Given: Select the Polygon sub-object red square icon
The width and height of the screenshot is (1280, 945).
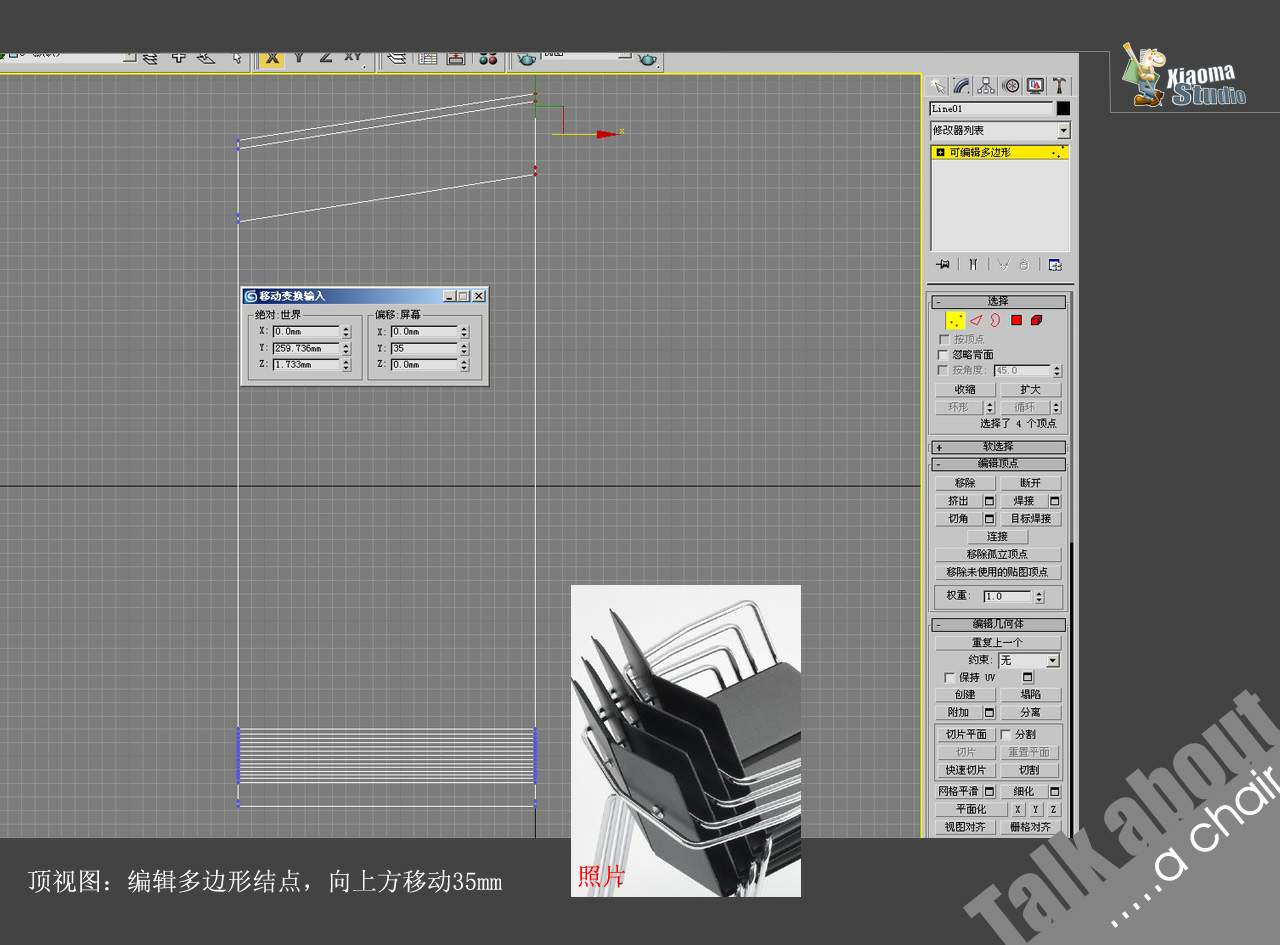Looking at the screenshot, I should click(1016, 321).
